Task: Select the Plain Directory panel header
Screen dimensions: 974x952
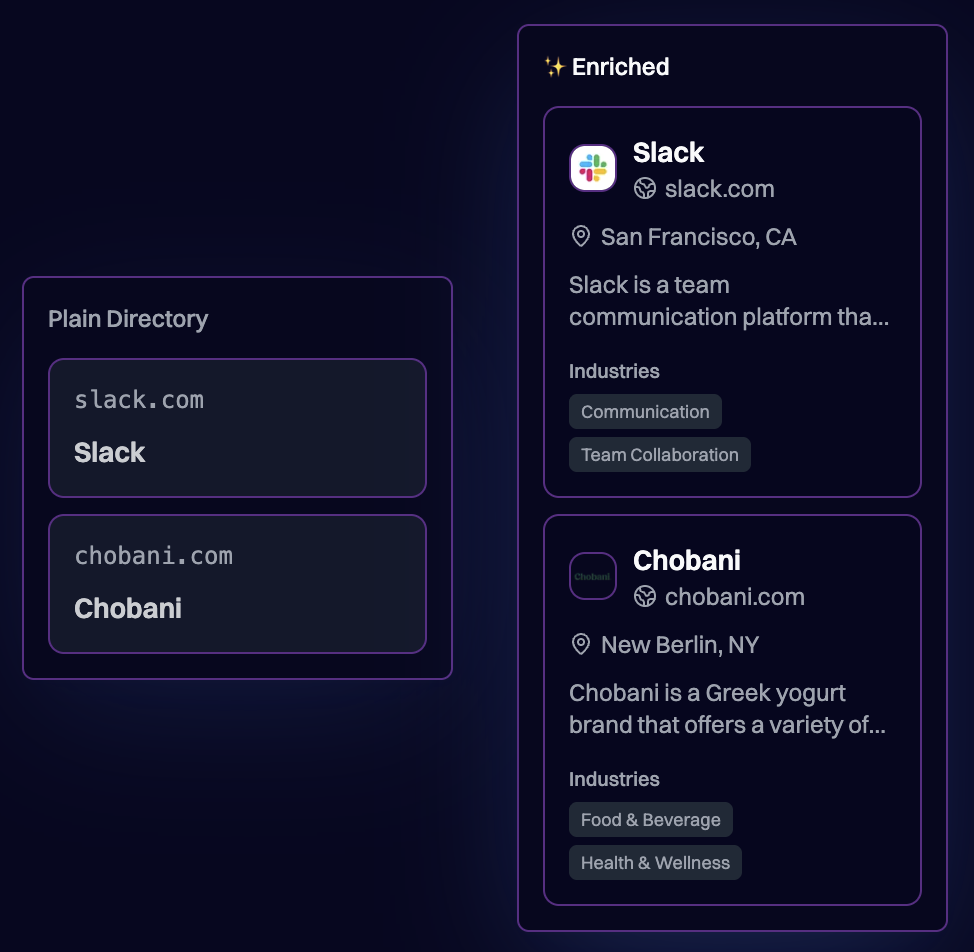Action: click(x=128, y=319)
